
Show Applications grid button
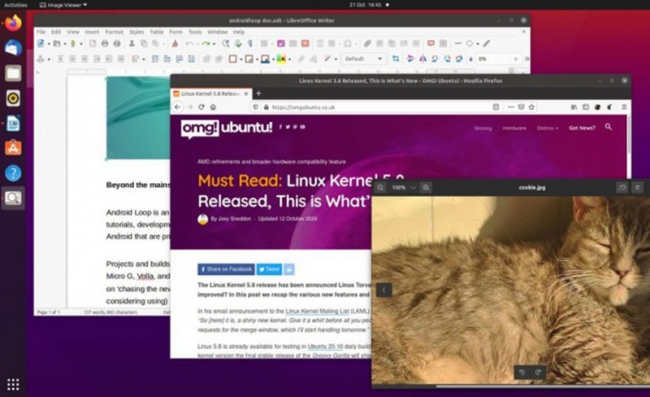(x=13, y=384)
